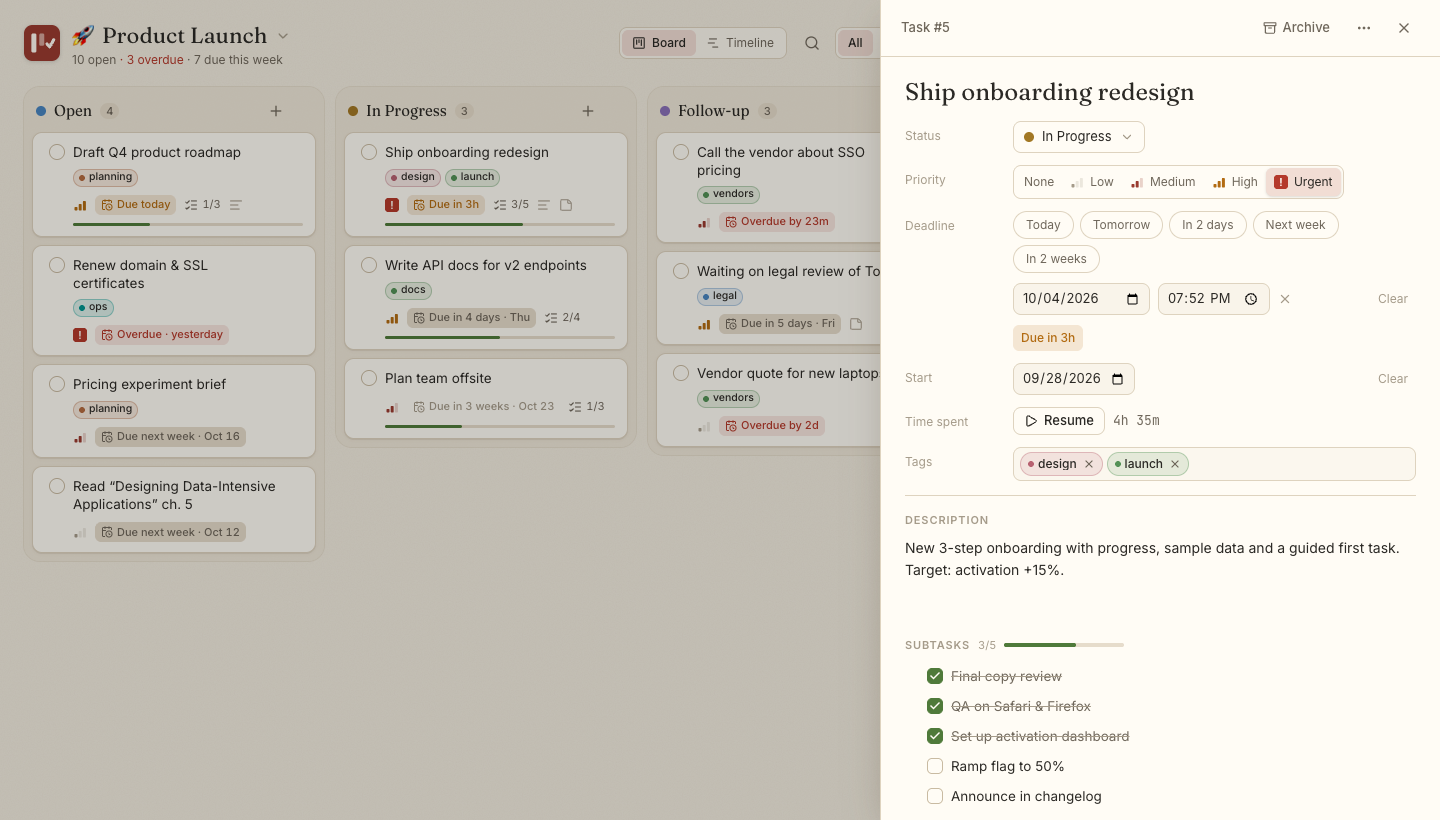1440x820 pixels.
Task: Open calendar picker in the deadline date field
Action: [x=1132, y=299]
